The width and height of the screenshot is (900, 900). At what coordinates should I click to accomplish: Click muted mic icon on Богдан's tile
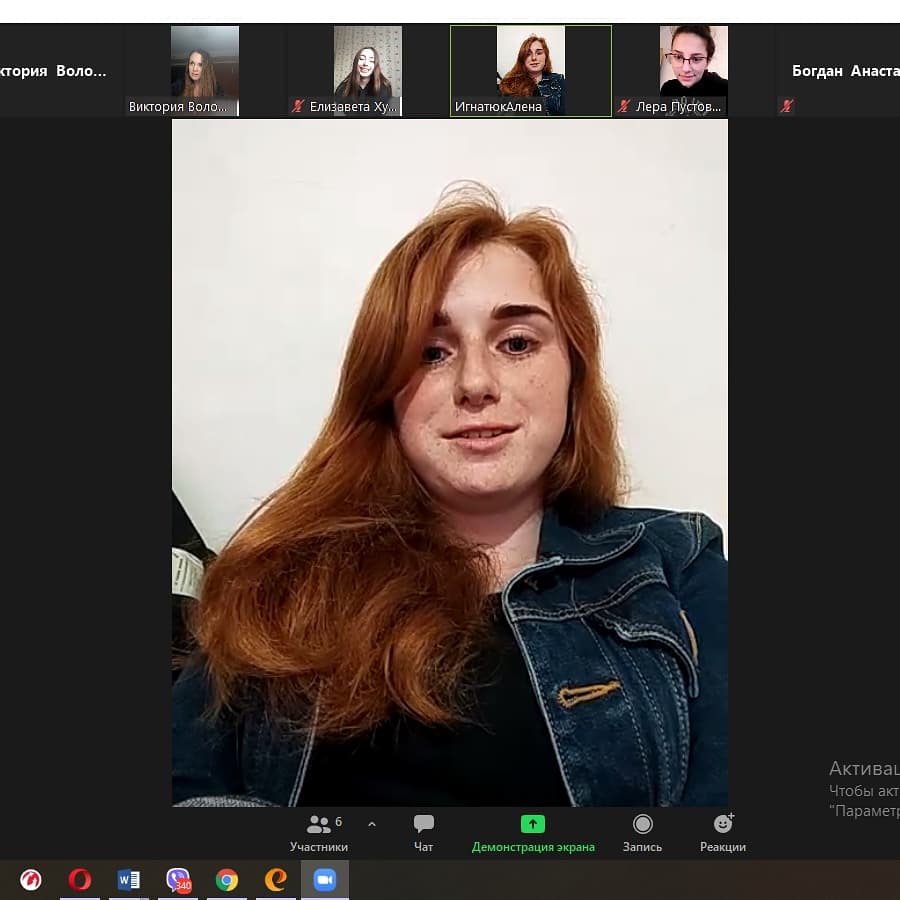pos(787,106)
